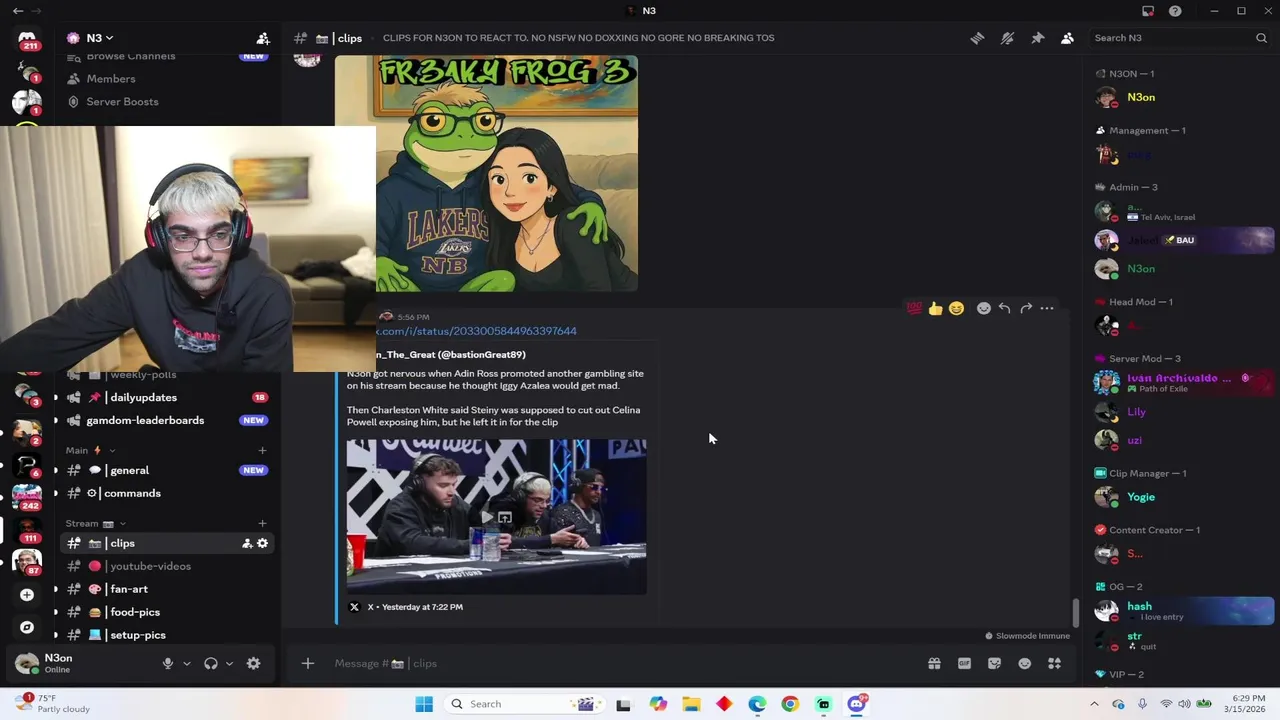Open microphone input options arrow

point(186,663)
